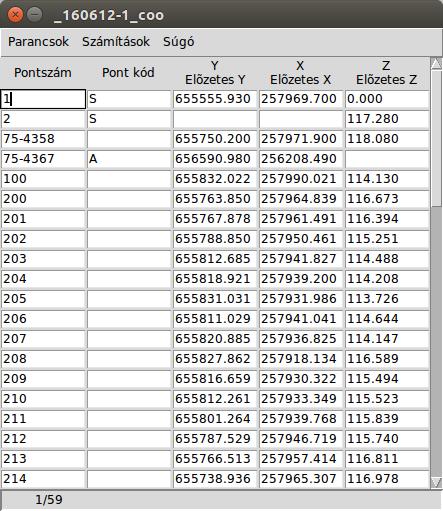
Task: Select X value 257939.768
Action: pyautogui.click(x=301, y=419)
